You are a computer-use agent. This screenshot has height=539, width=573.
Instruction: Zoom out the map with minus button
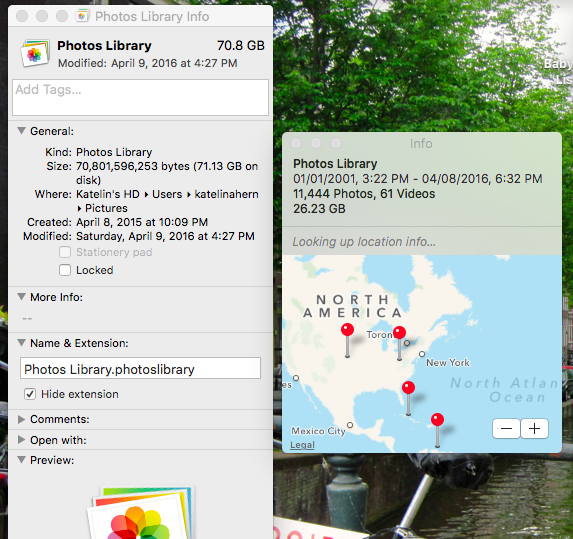pyautogui.click(x=506, y=428)
